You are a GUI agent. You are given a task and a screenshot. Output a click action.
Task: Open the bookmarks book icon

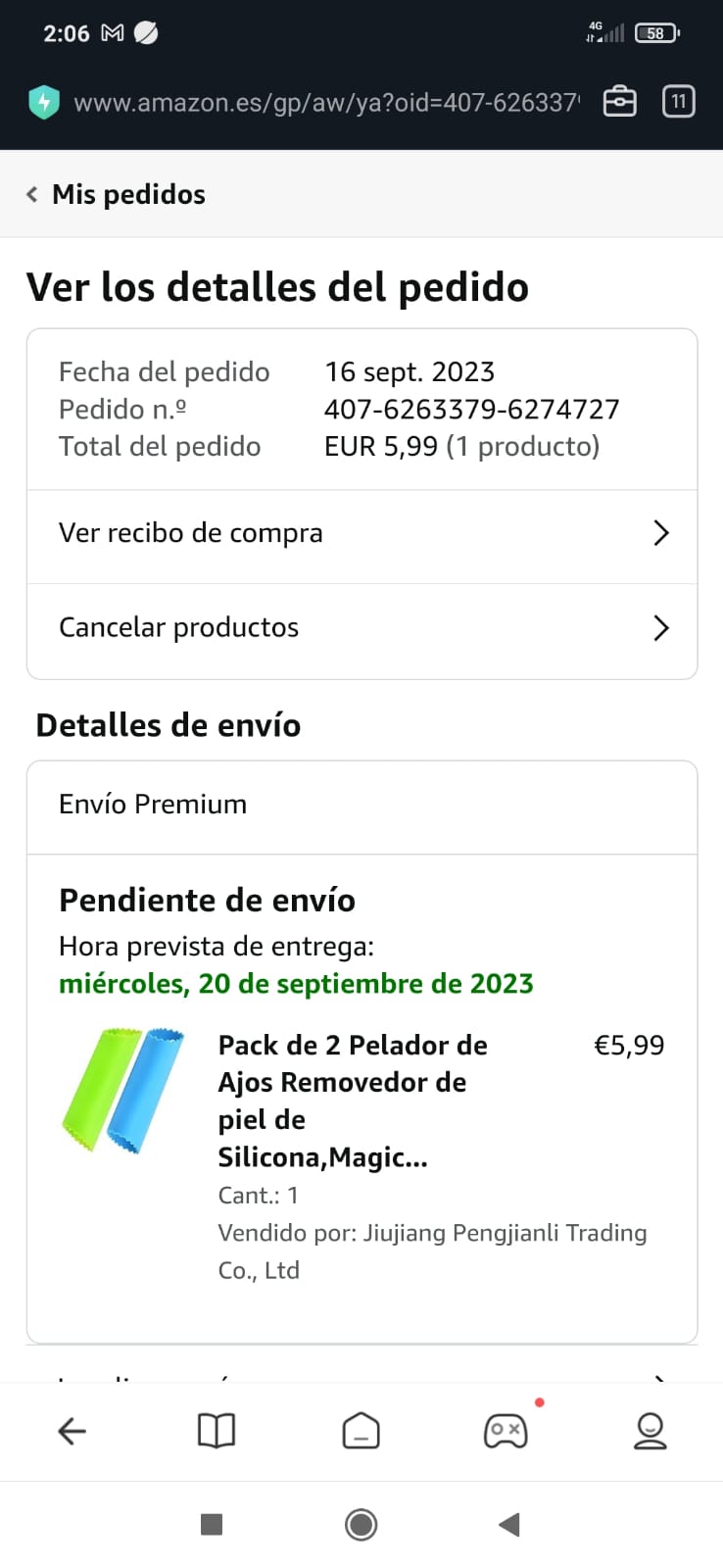pyautogui.click(x=217, y=1431)
